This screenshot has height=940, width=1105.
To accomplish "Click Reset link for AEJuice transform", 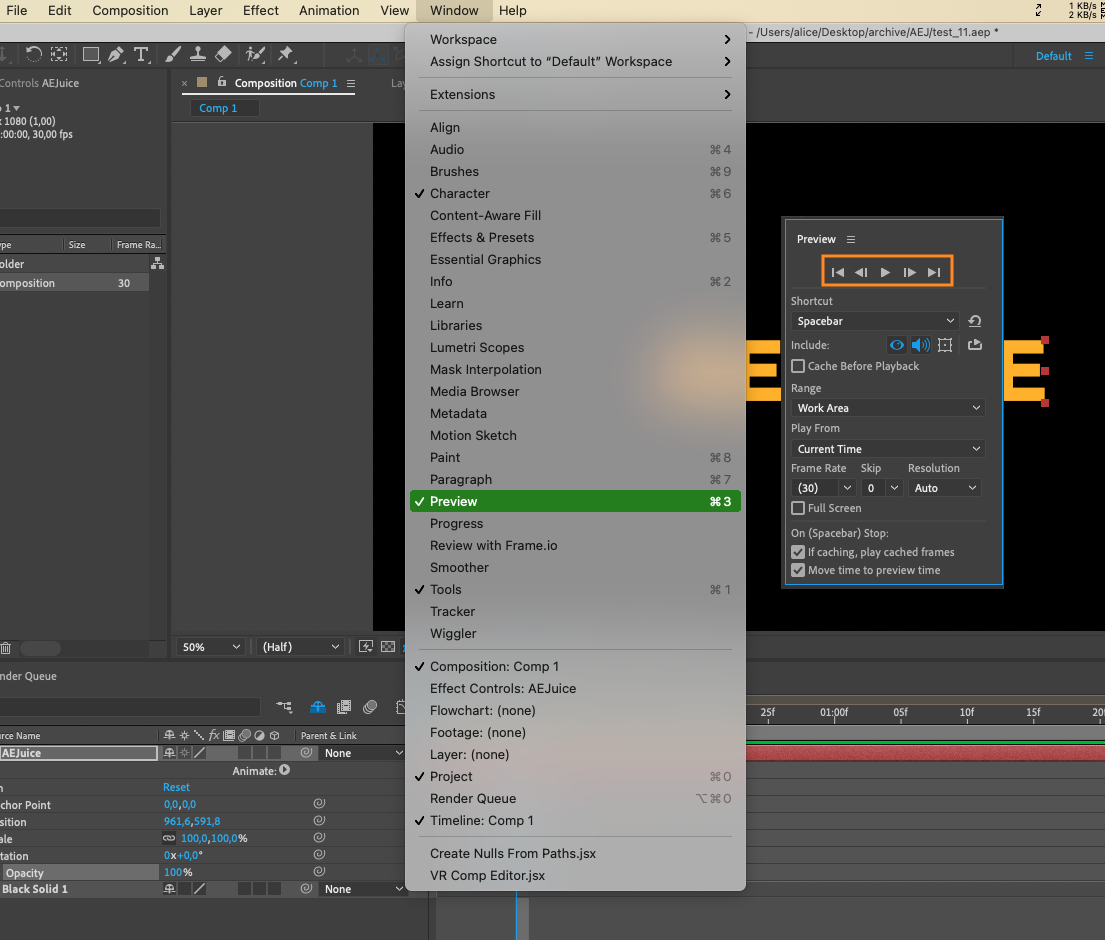I will pyautogui.click(x=176, y=787).
